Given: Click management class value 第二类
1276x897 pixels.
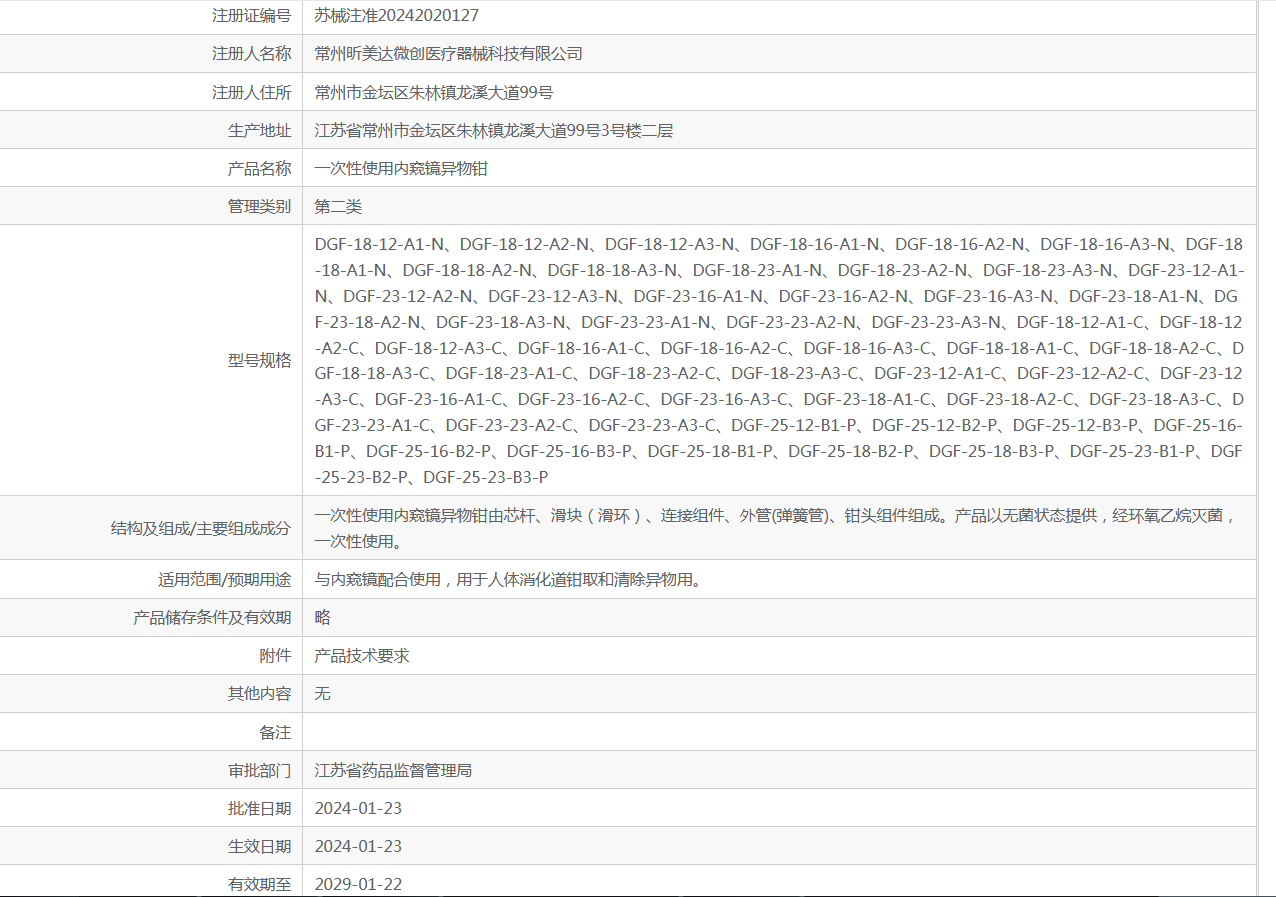Looking at the screenshot, I should 338,206.
